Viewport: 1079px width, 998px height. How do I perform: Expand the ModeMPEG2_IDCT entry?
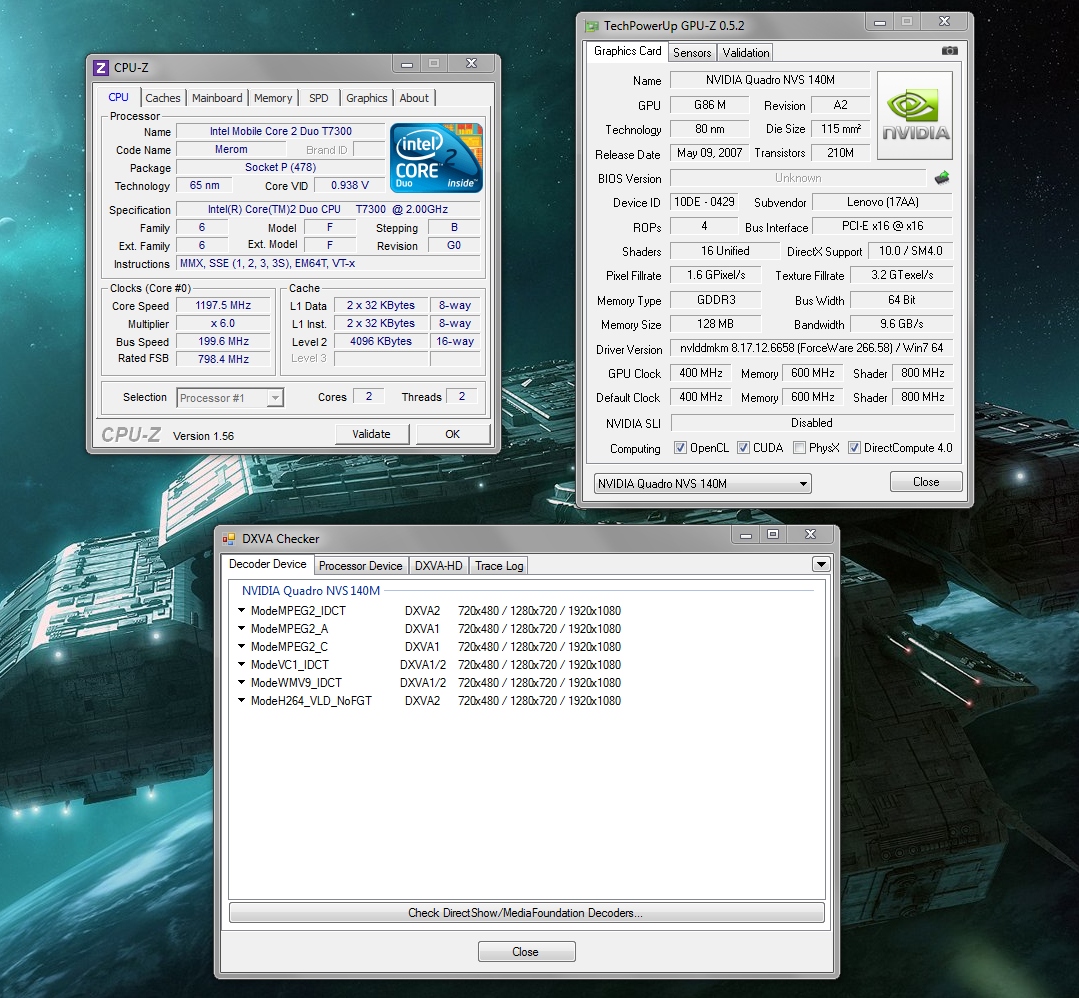(x=242, y=610)
